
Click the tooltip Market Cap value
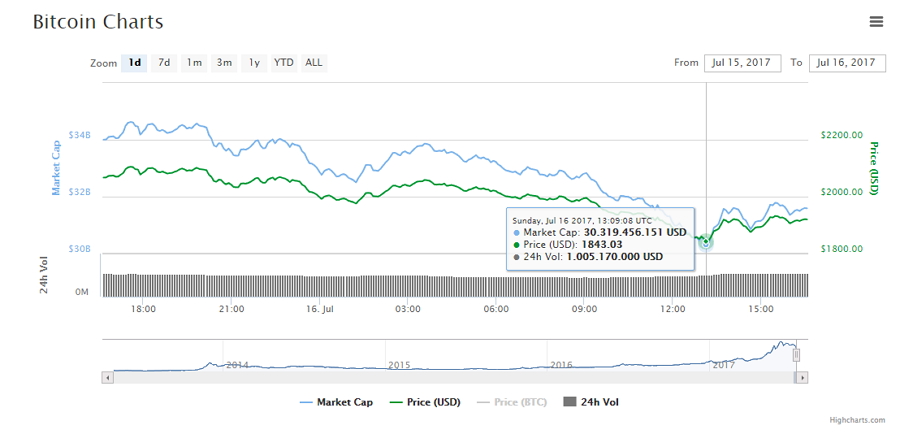click(635, 232)
